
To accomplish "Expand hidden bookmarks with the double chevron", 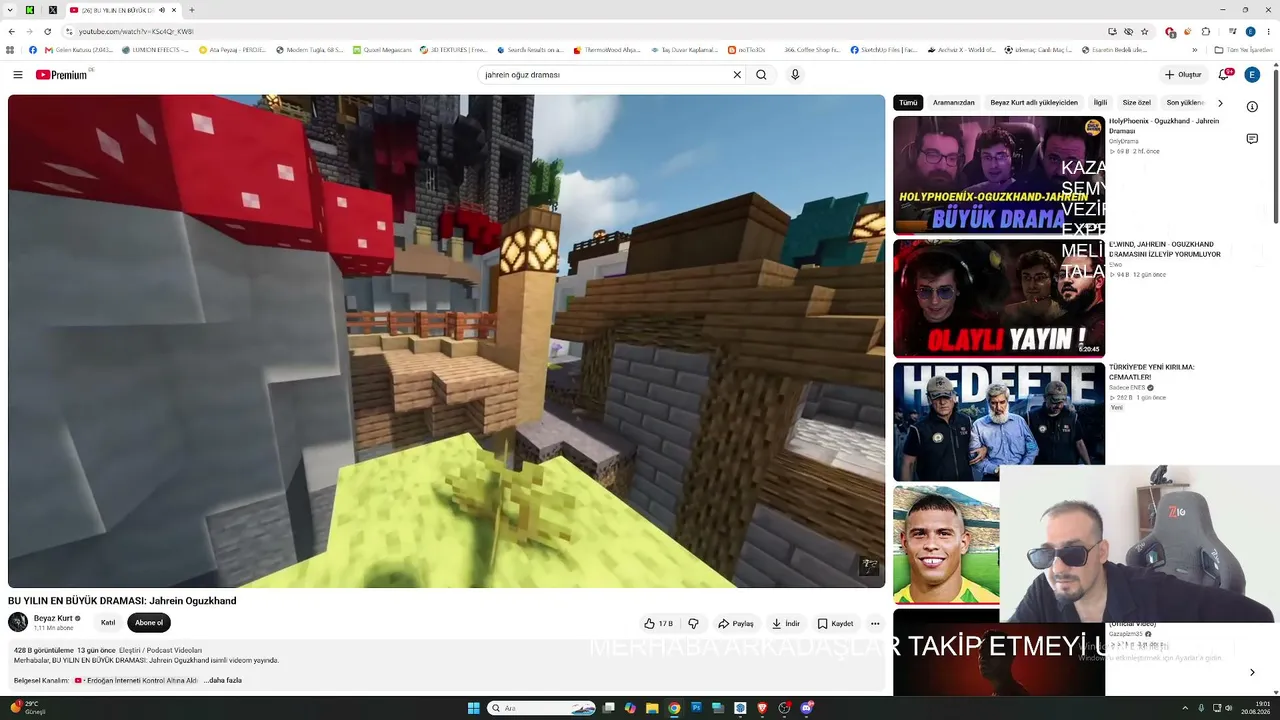I will (1195, 50).
